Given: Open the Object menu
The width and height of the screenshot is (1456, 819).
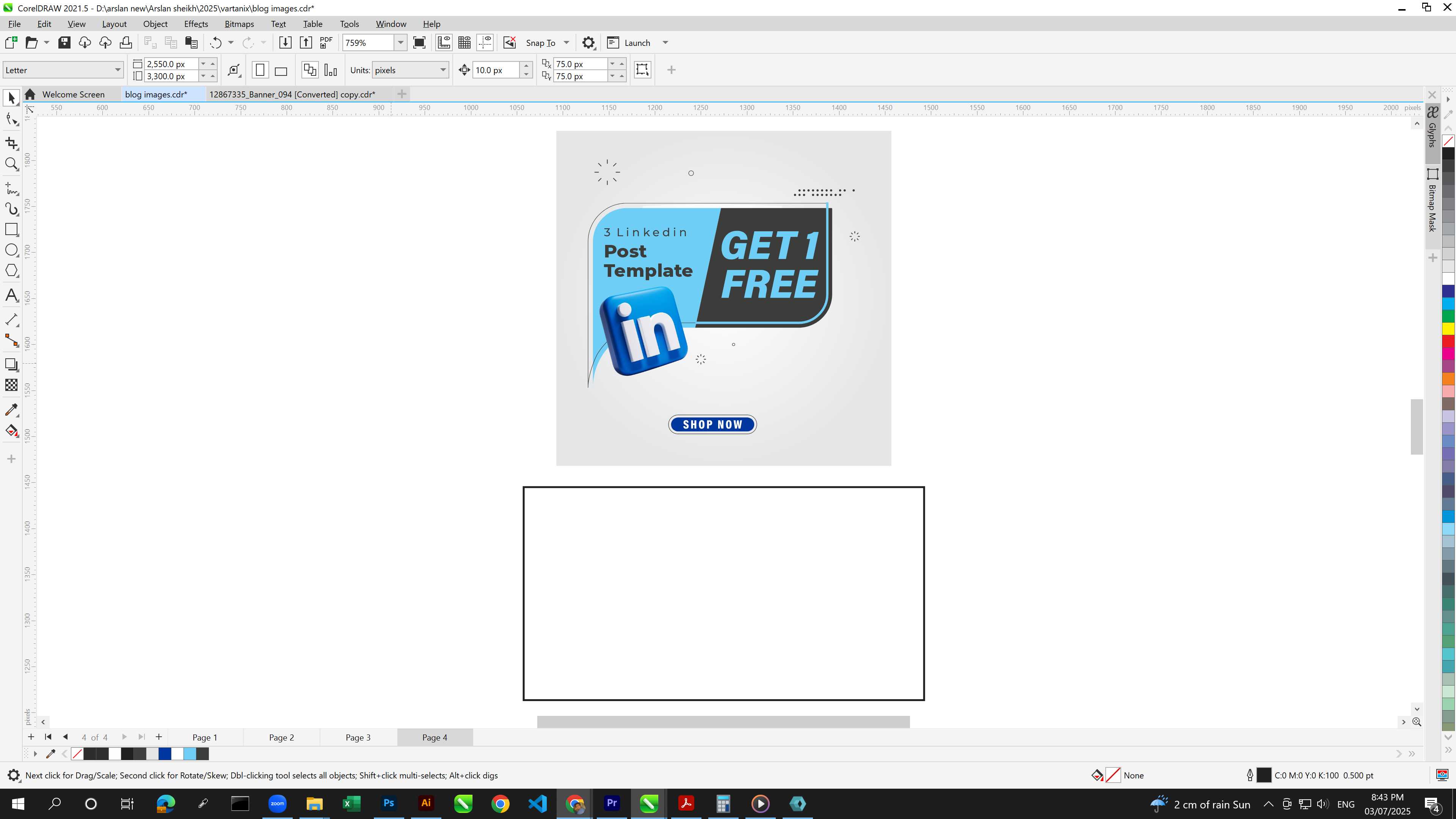Looking at the screenshot, I should point(155,24).
